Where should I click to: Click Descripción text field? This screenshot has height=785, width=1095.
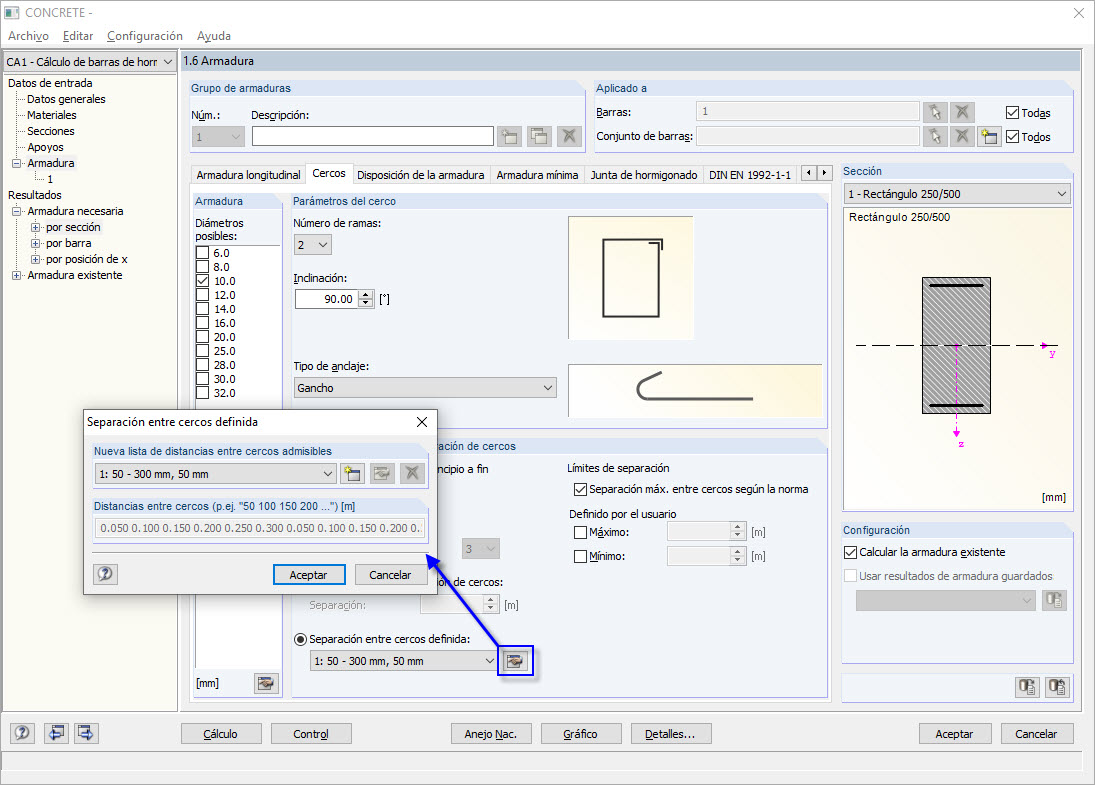[372, 136]
